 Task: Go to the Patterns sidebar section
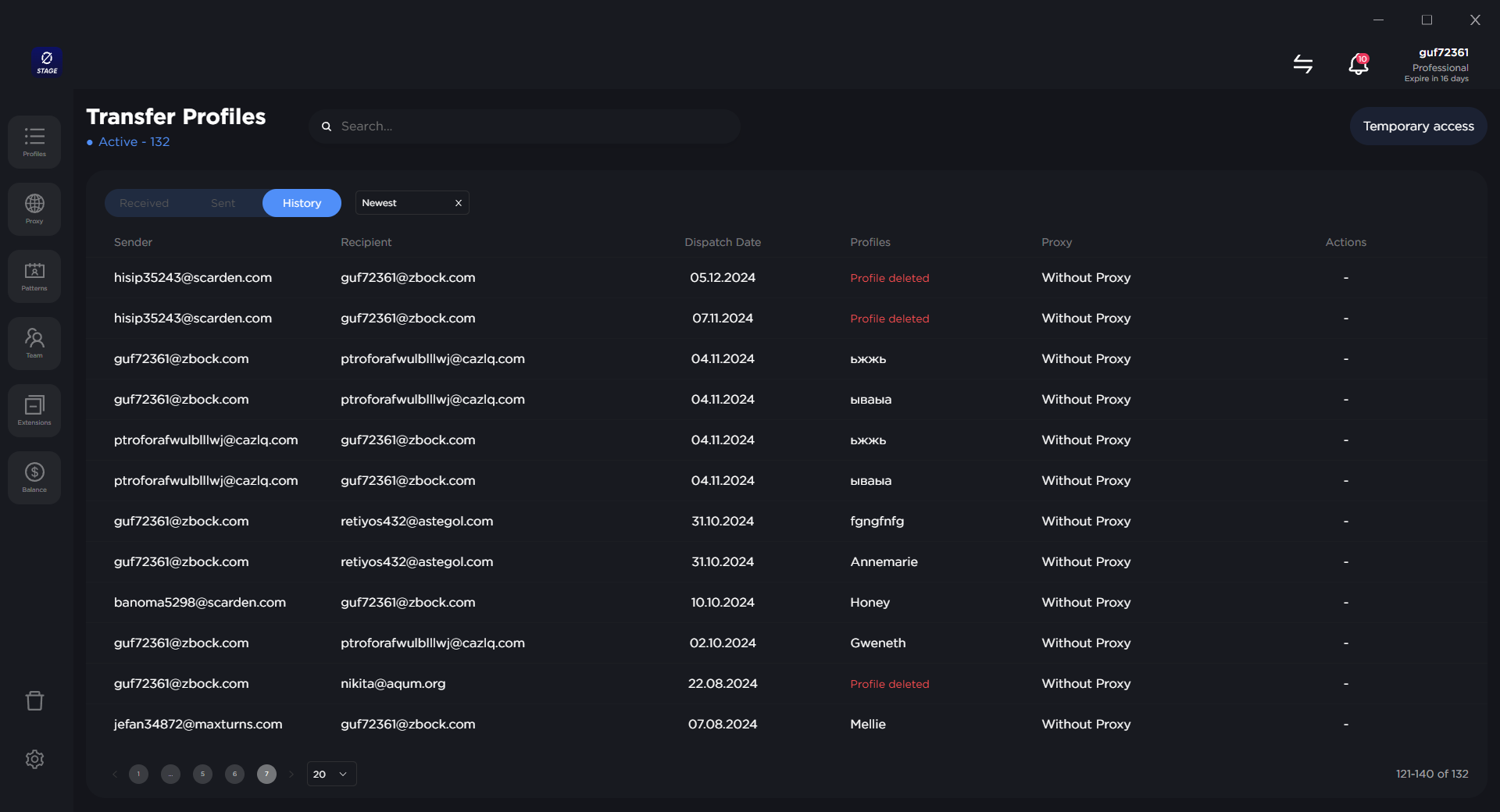pyautogui.click(x=34, y=276)
